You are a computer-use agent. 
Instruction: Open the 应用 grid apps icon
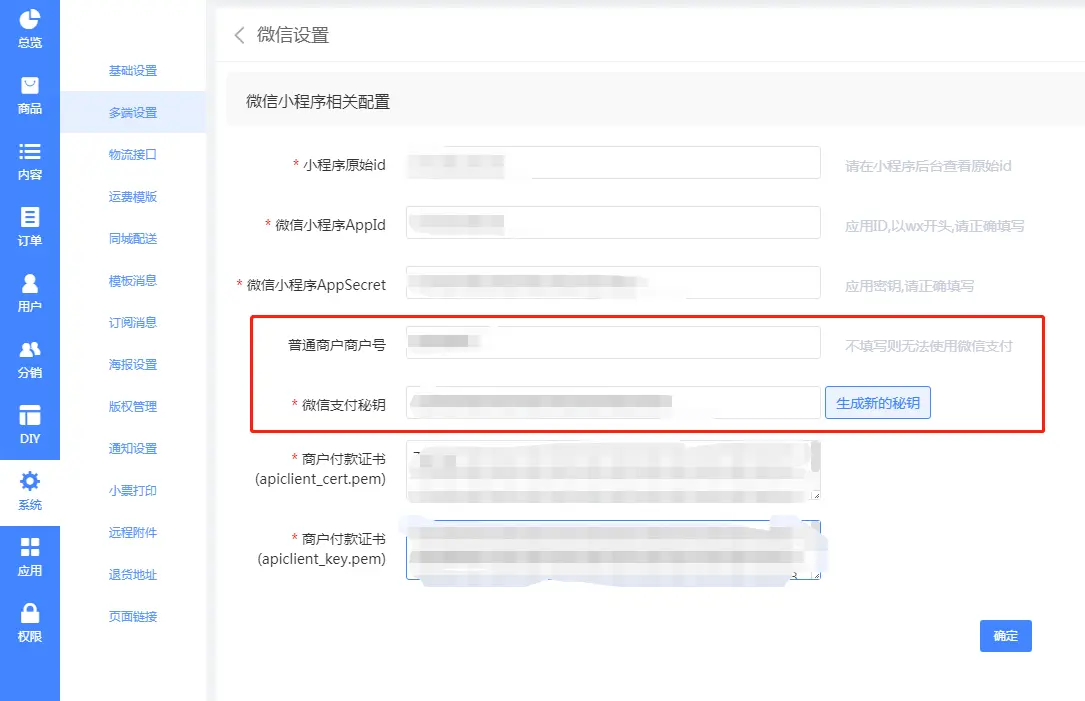click(x=30, y=547)
